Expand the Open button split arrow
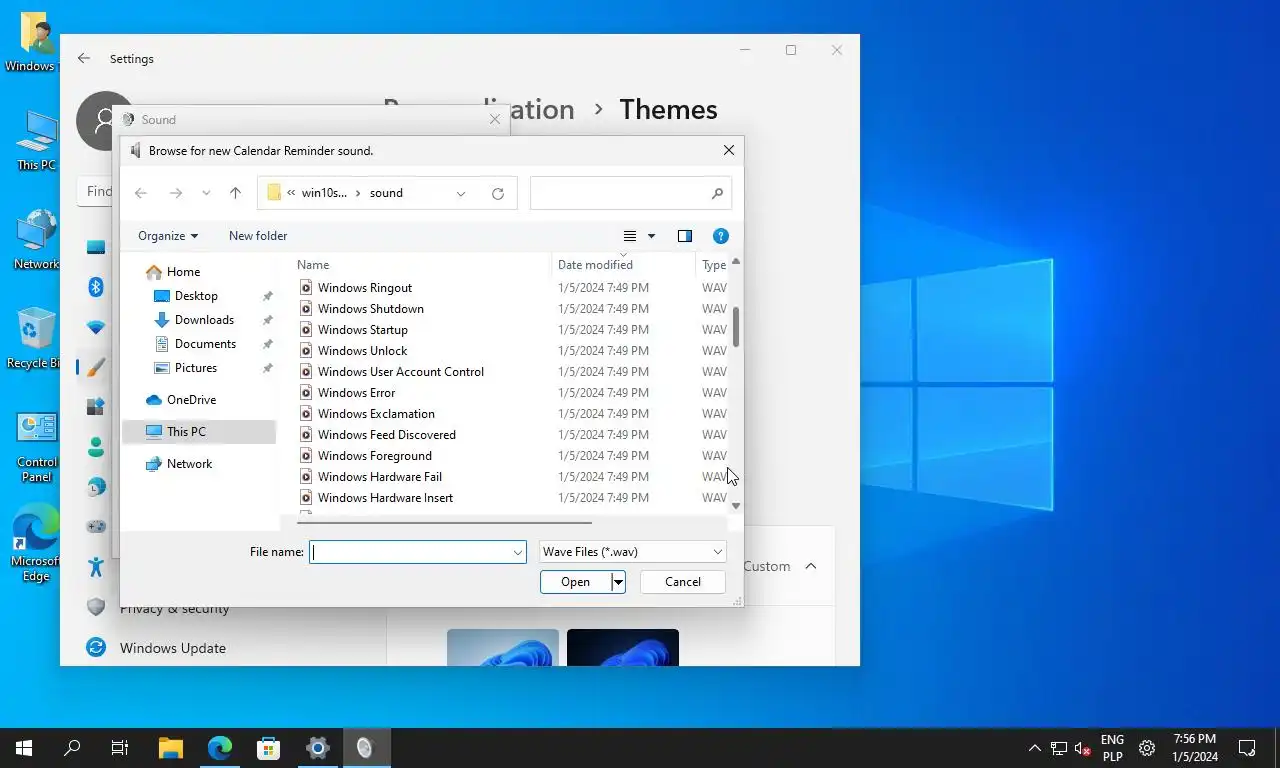The image size is (1280, 768). [x=618, y=582]
